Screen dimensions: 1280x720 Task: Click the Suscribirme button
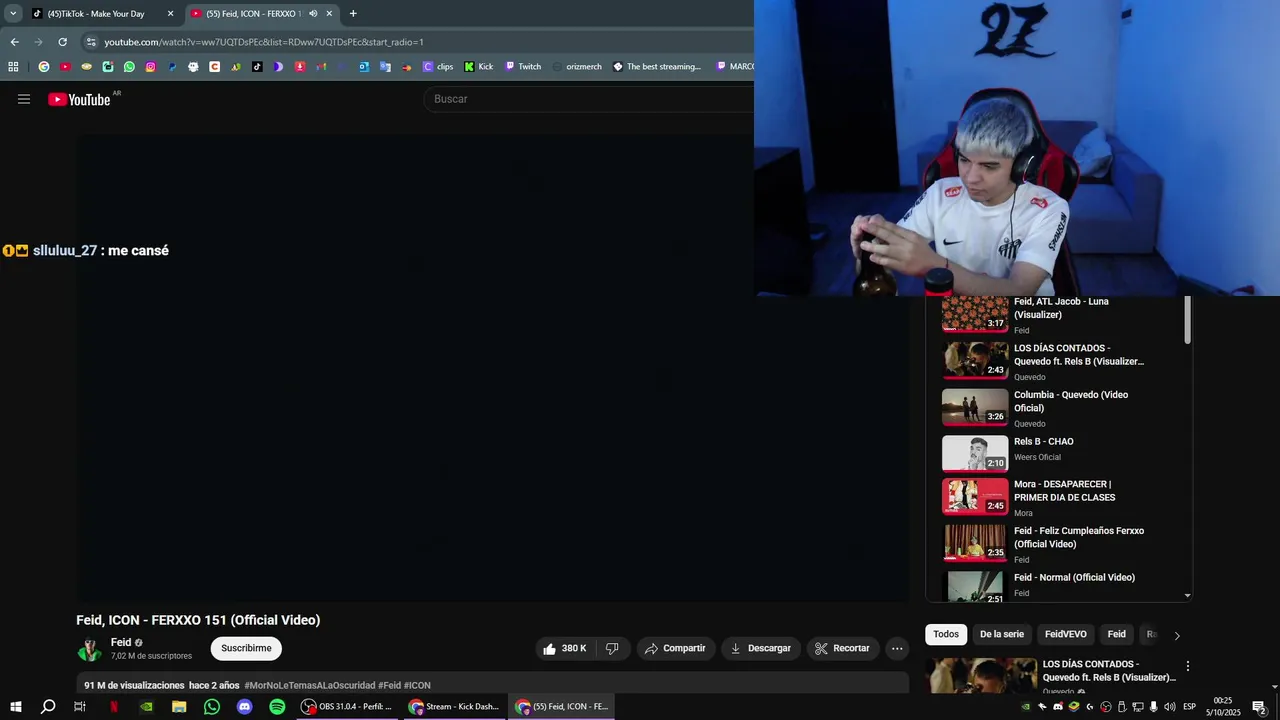pos(246,648)
